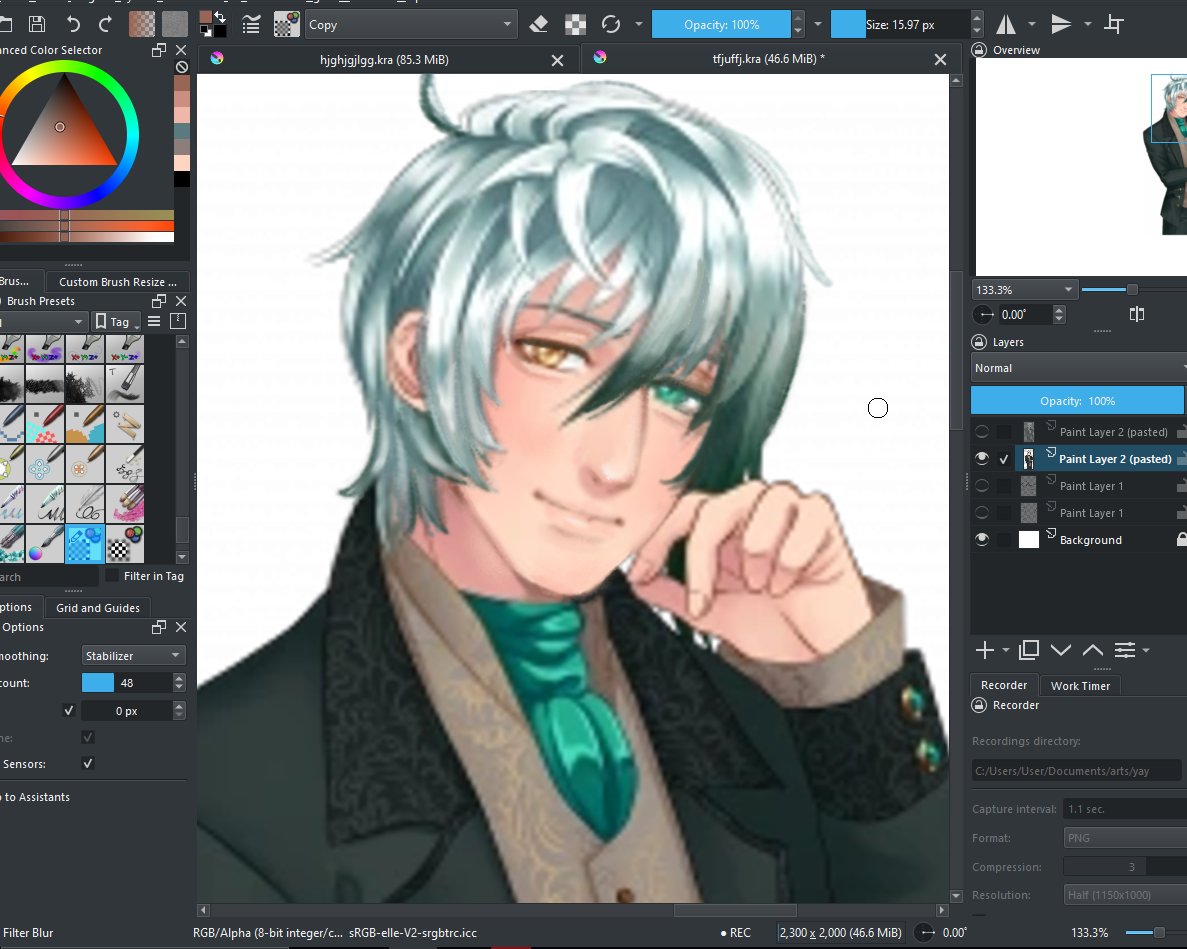Open the brush settings editor icon
1187x949 pixels.
pos(251,25)
